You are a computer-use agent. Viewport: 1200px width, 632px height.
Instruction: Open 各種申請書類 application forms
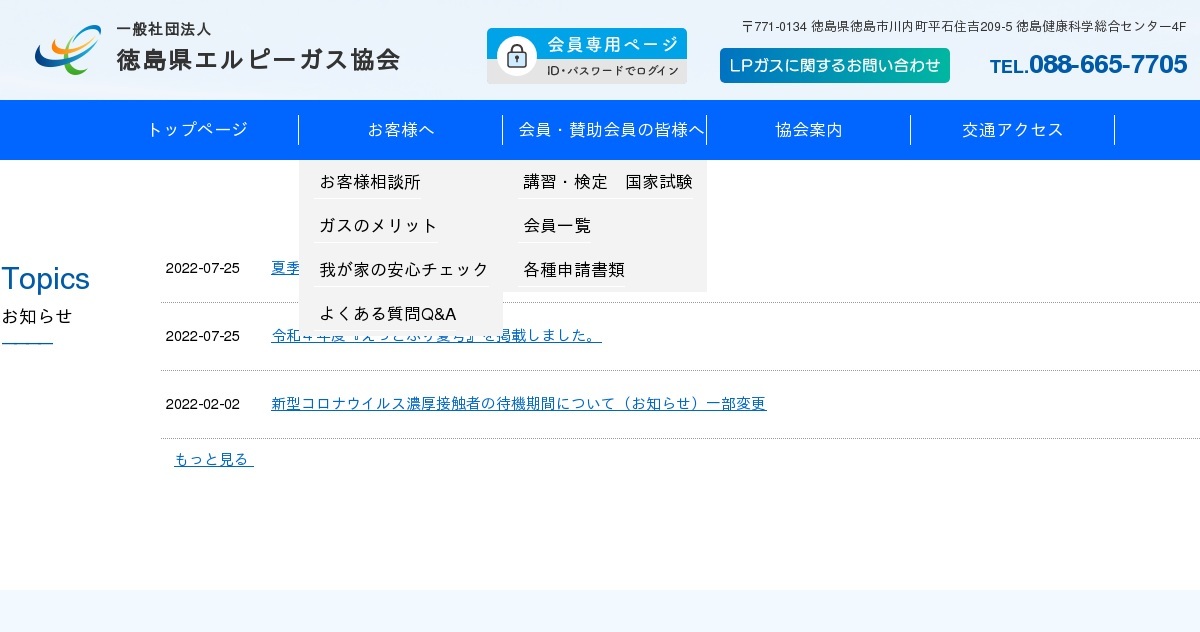pyautogui.click(x=572, y=269)
